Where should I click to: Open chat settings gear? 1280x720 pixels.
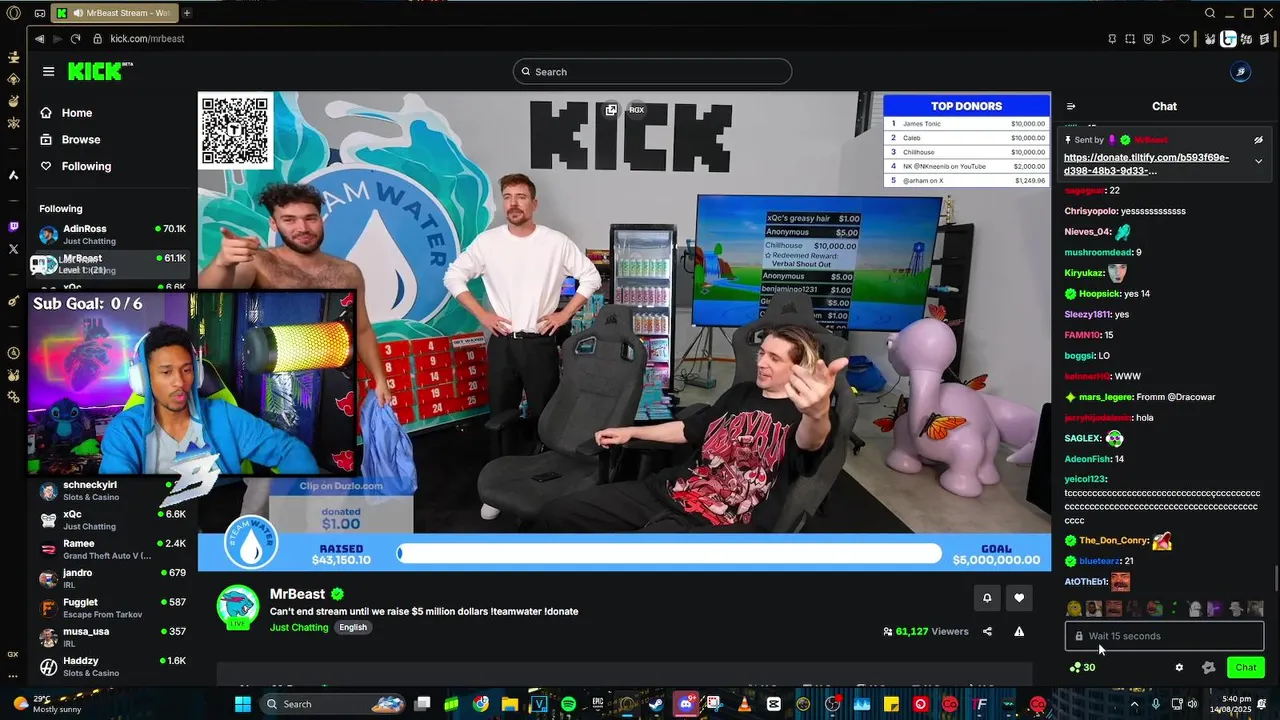pyautogui.click(x=1179, y=668)
